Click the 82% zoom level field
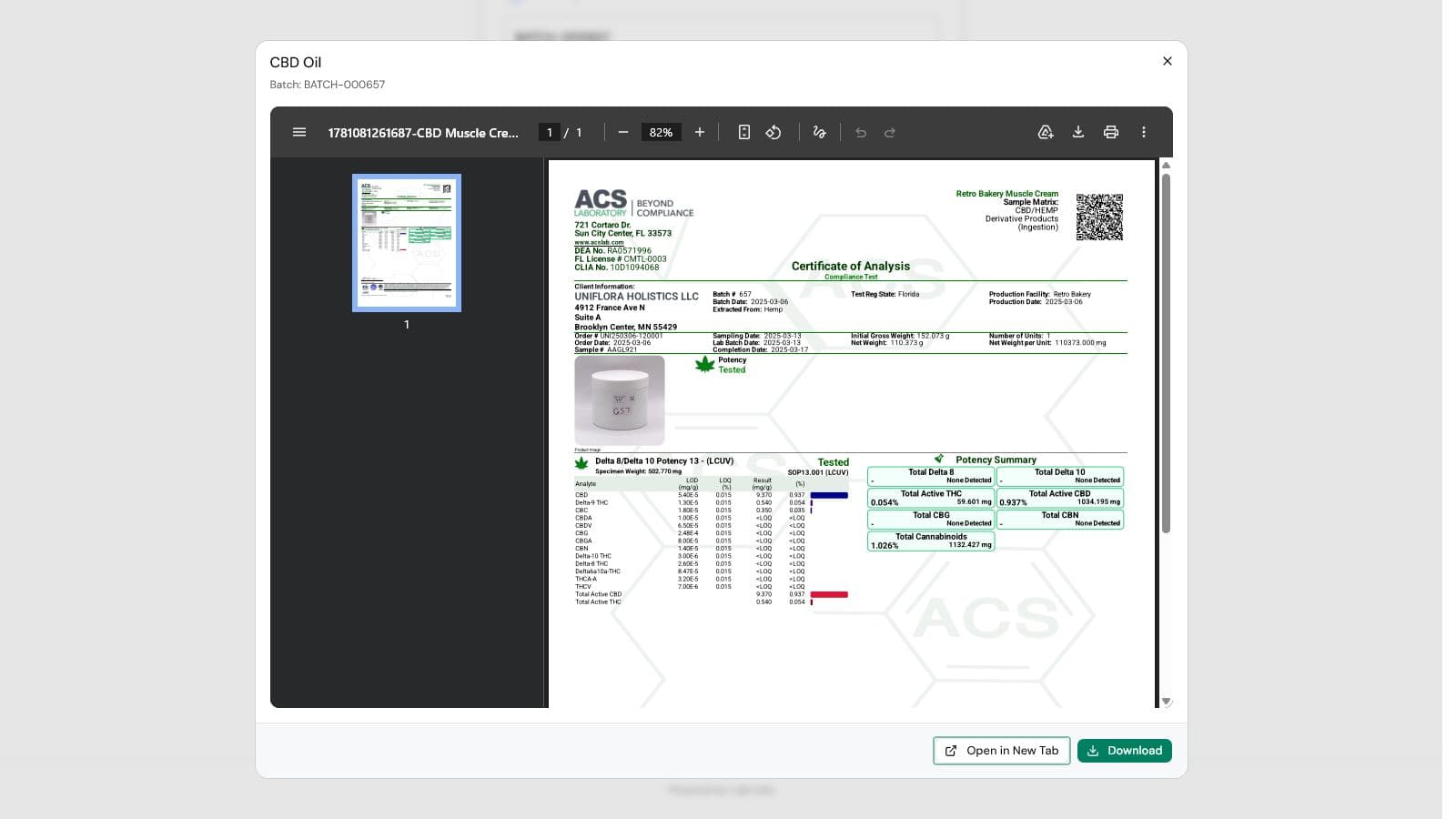This screenshot has width=1456, height=819. pos(662,132)
